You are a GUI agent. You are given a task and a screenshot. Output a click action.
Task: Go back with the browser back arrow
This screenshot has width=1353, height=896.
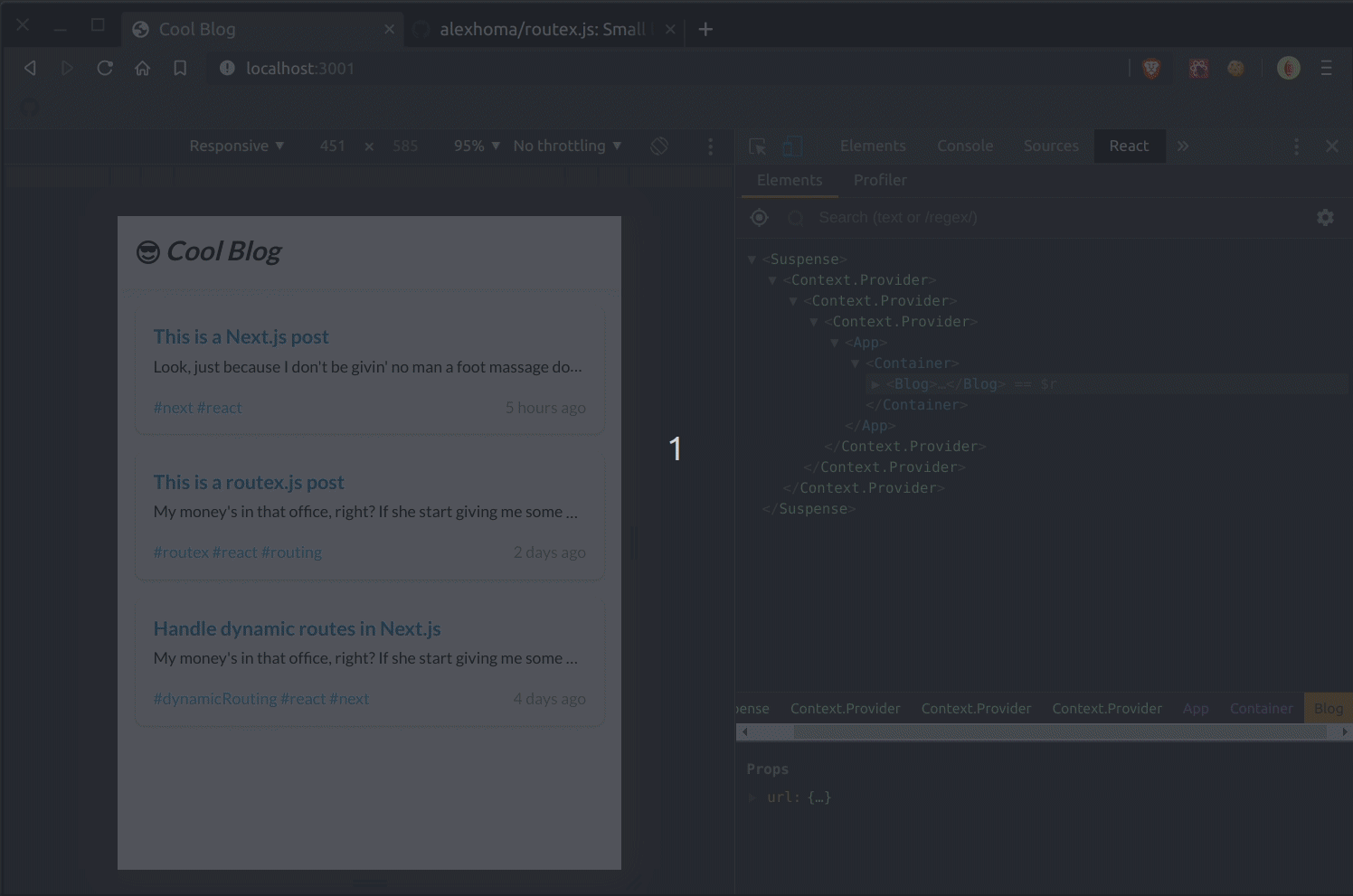[x=30, y=68]
